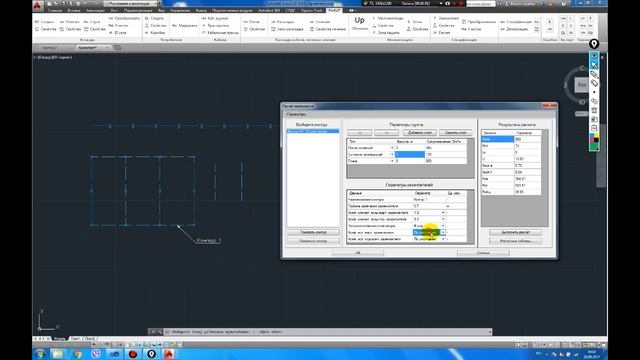Click the Расчетные таблицы button
The height and width of the screenshot is (360, 640).
click(516, 241)
